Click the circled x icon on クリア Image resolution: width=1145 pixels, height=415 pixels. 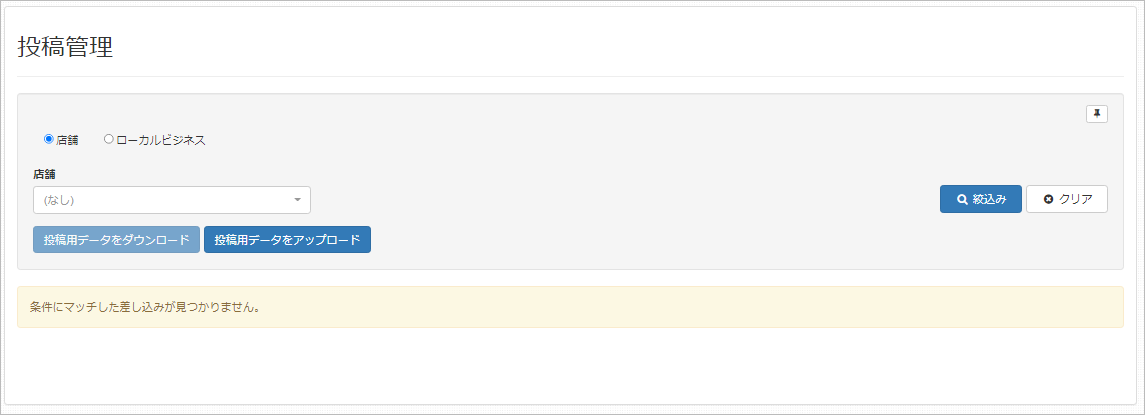point(1048,199)
